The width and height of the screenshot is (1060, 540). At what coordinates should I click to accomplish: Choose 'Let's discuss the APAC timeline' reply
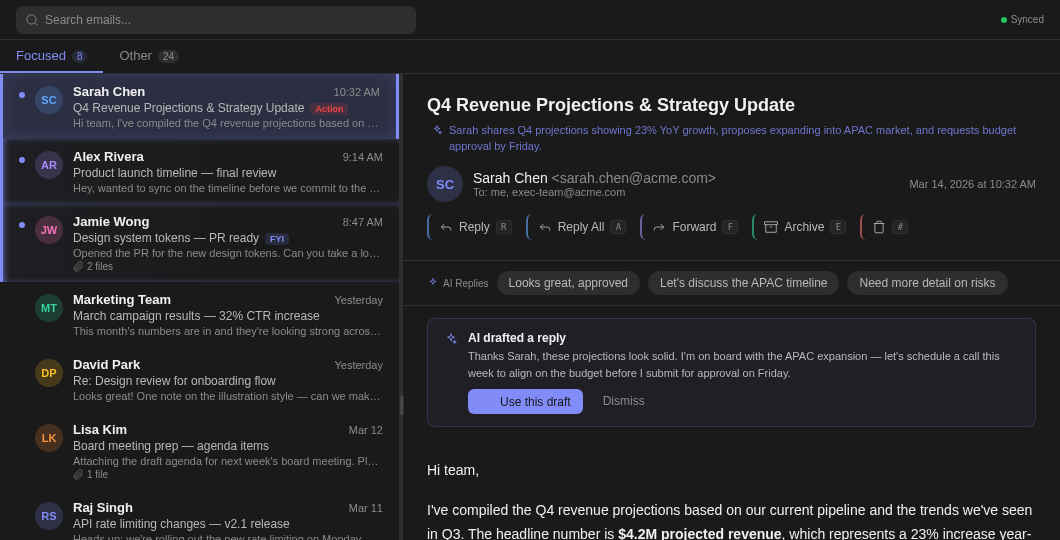[x=743, y=283]
